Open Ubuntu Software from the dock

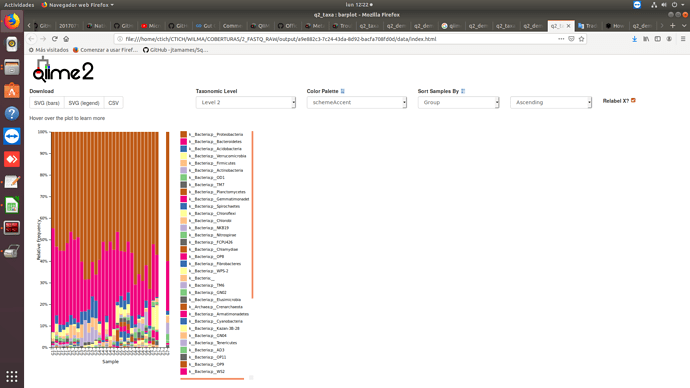12,91
